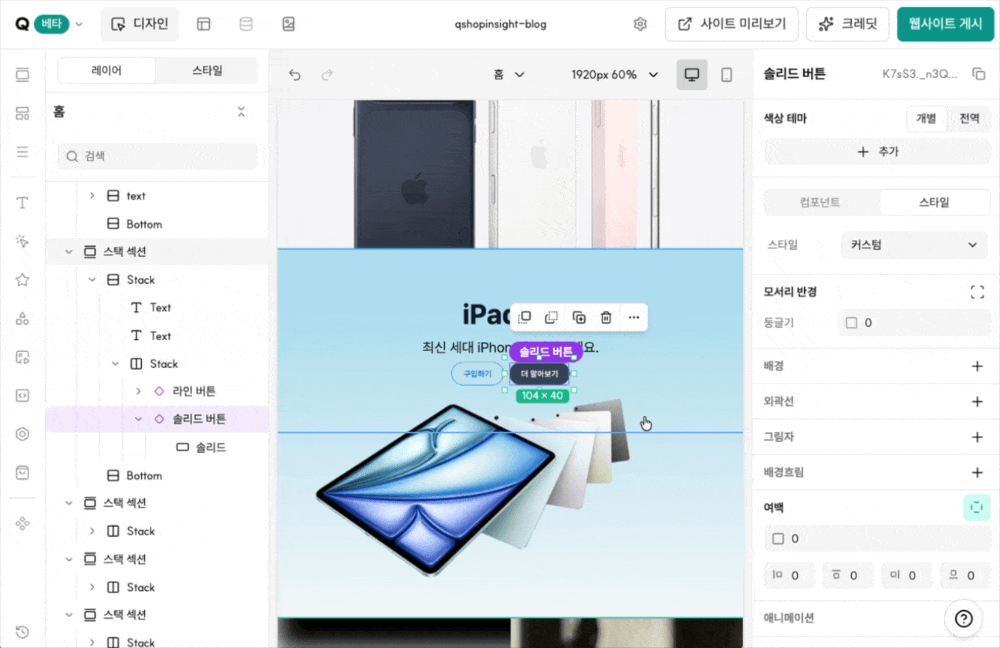The image size is (1000, 648).
Task: Add a 그림자 property
Action: click(977, 437)
